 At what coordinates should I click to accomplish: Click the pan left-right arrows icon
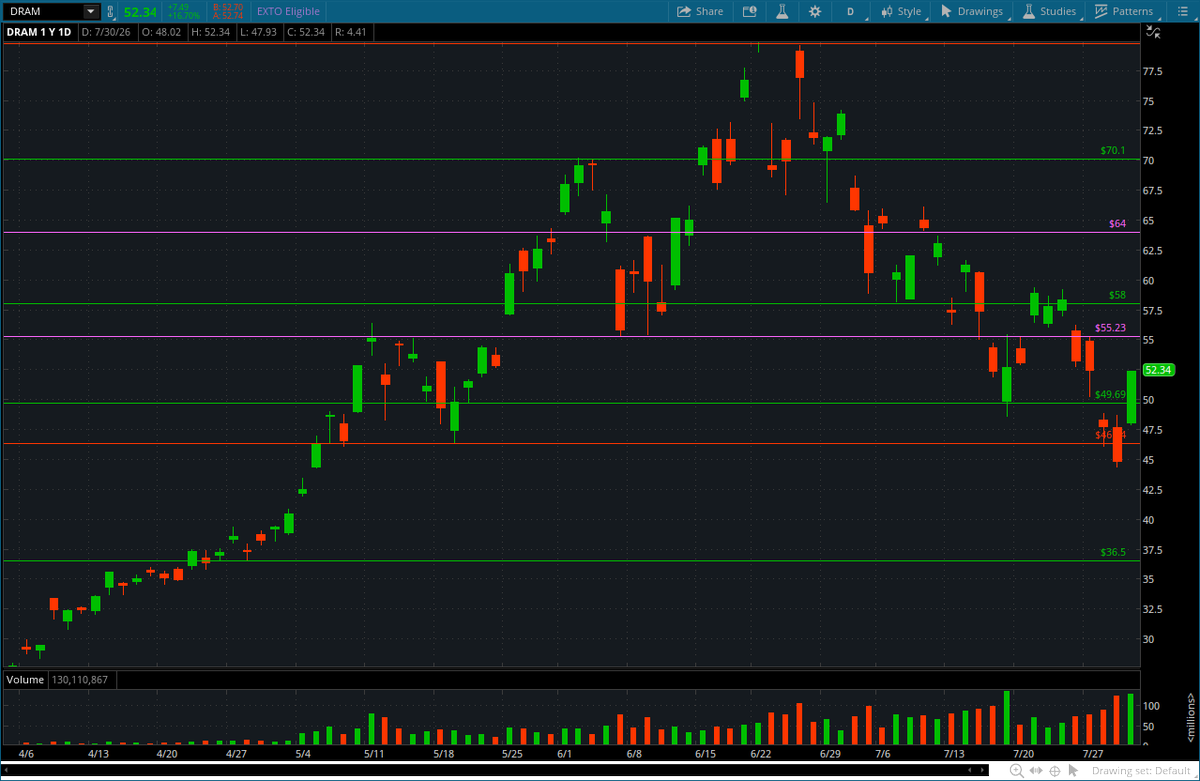click(1036, 770)
